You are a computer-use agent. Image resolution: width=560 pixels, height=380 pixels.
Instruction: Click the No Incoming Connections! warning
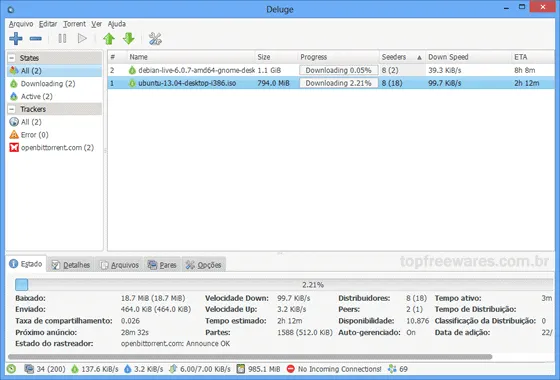click(x=334, y=369)
